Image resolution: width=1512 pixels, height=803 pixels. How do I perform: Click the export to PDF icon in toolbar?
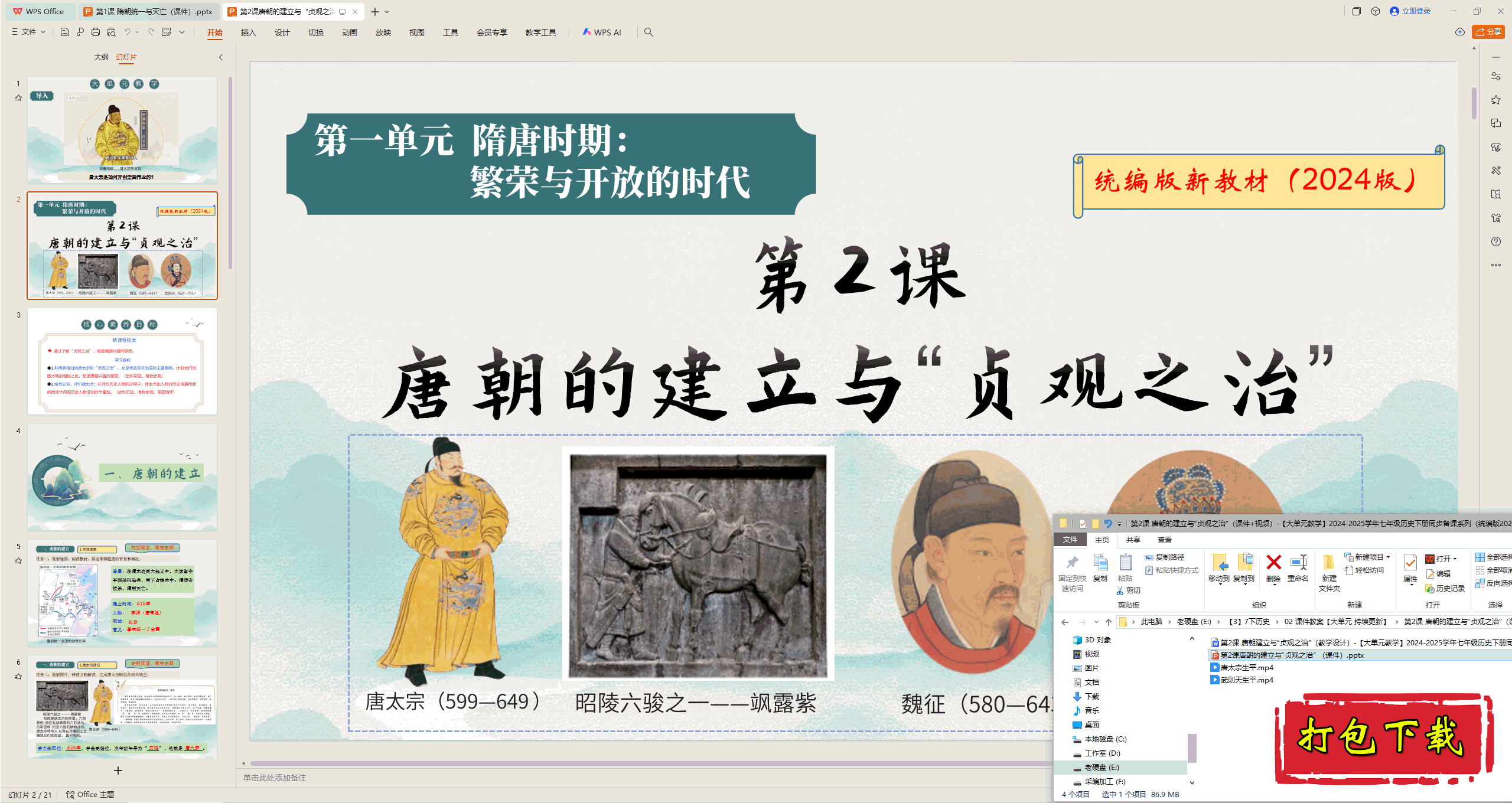coord(80,32)
